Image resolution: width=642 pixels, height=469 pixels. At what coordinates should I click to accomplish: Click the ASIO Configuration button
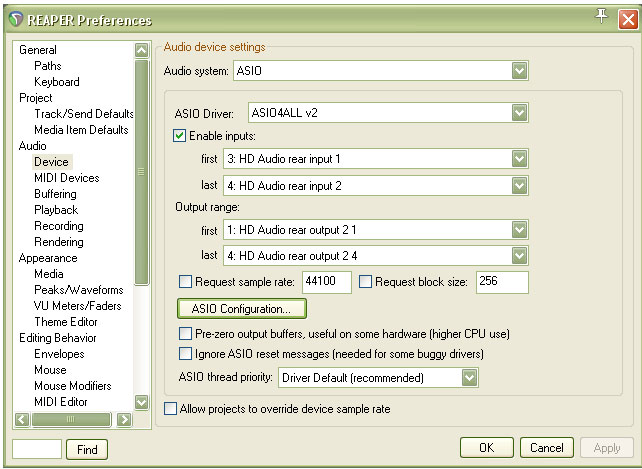point(242,308)
